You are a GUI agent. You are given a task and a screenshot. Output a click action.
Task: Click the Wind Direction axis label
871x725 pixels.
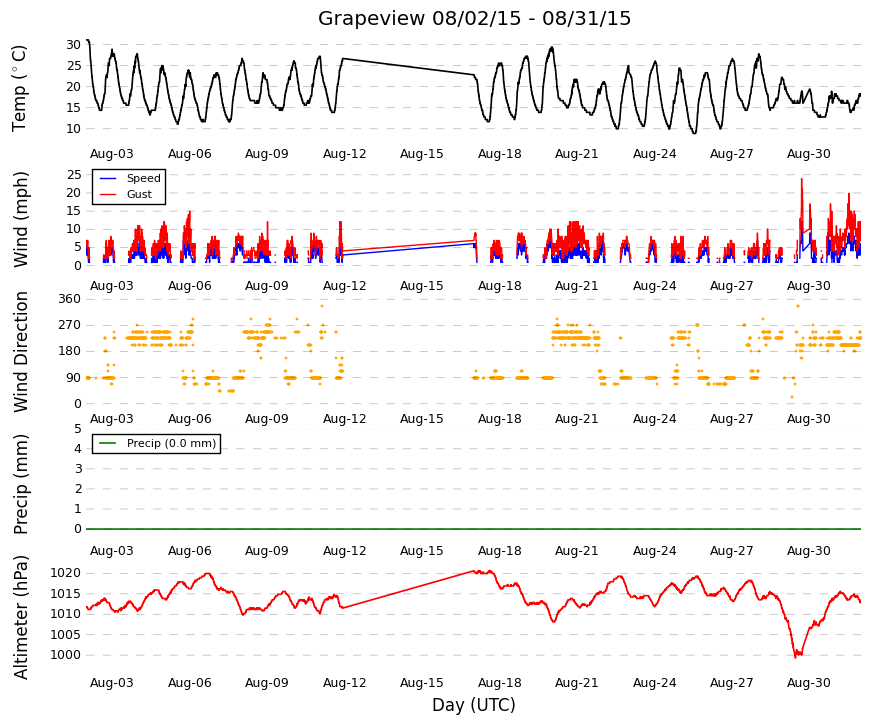19,352
